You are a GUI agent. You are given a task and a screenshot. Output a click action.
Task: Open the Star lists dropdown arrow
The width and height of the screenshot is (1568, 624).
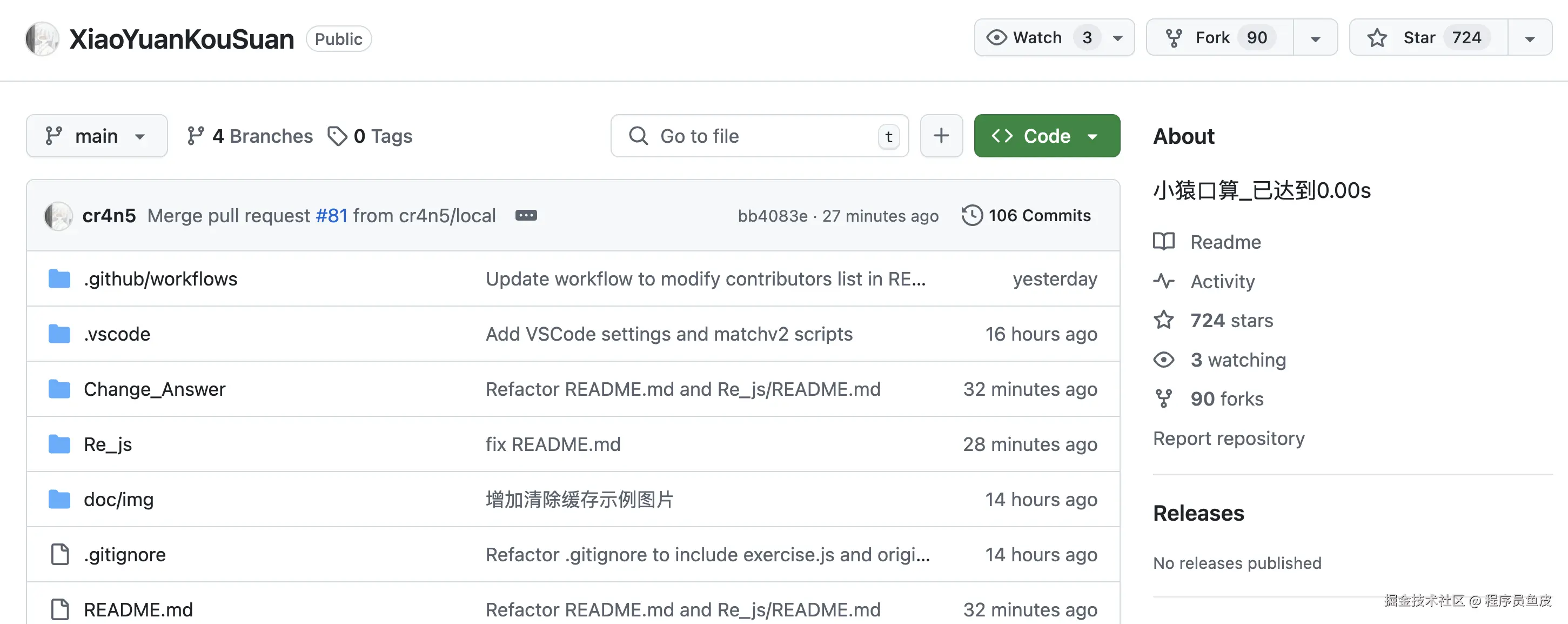[x=1529, y=38]
